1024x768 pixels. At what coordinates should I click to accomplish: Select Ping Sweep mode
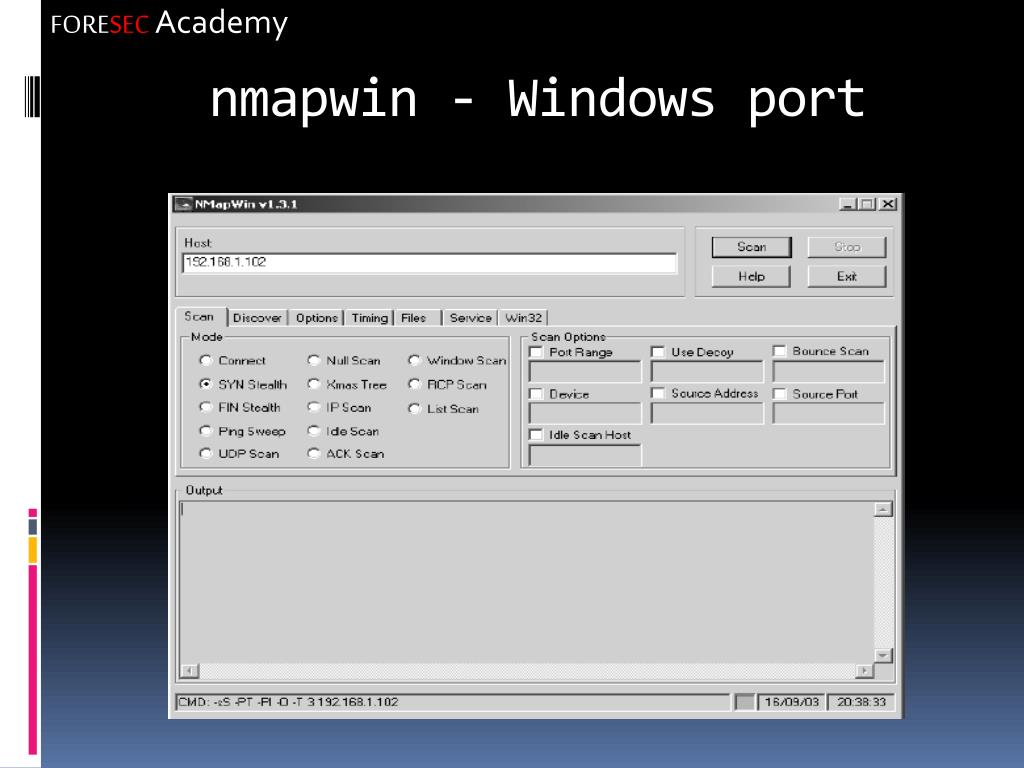206,431
